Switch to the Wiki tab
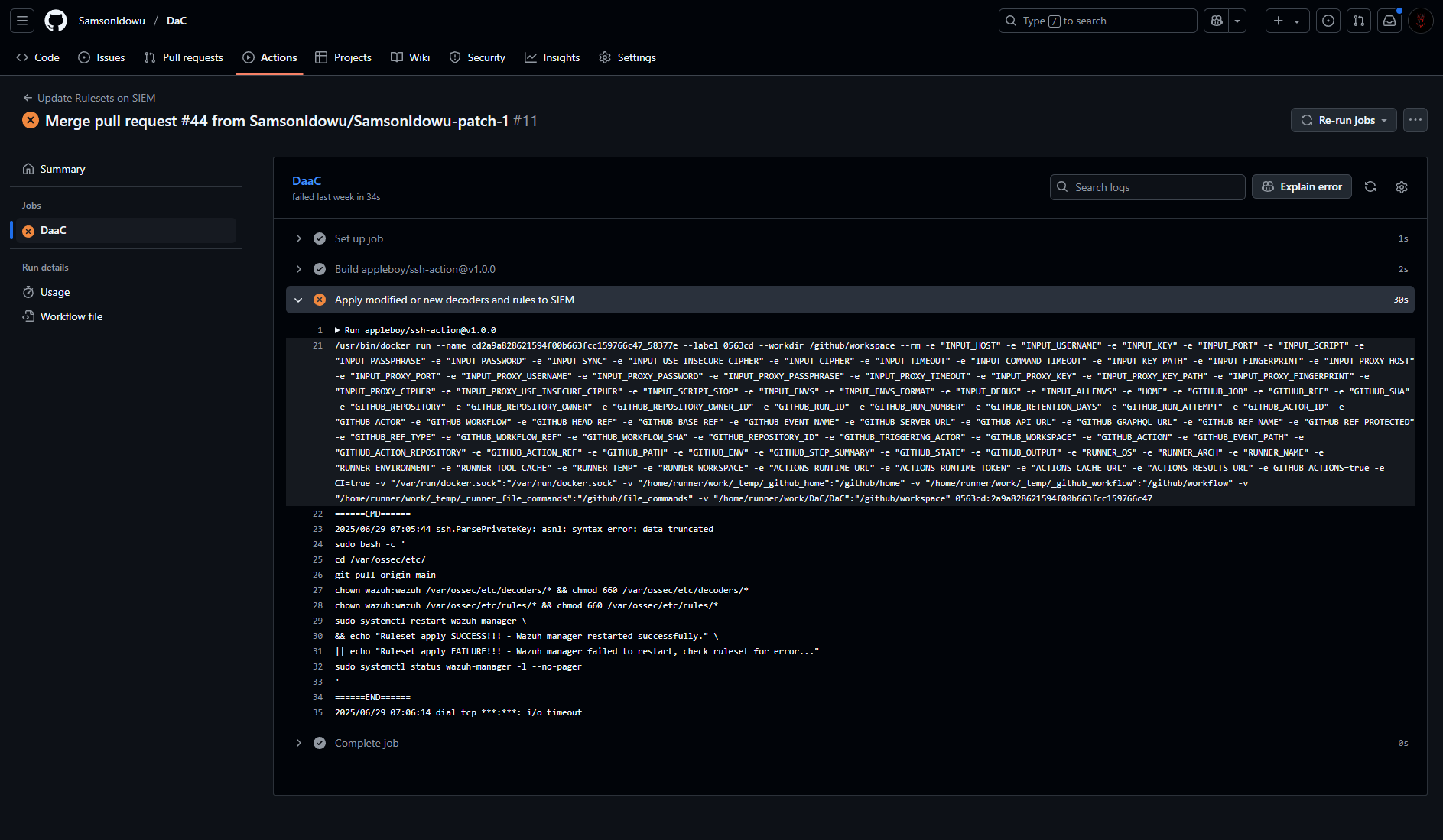 tap(411, 57)
